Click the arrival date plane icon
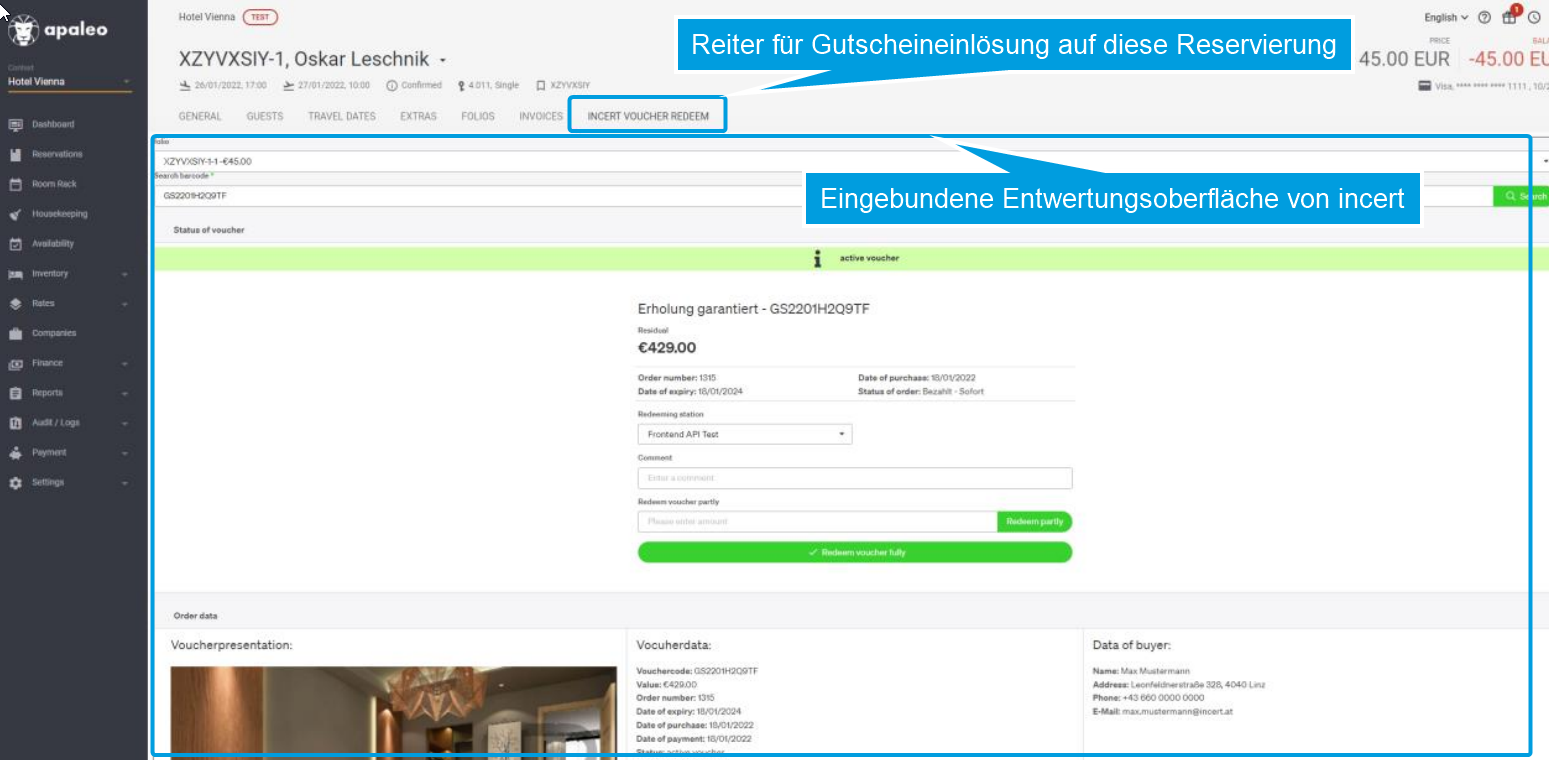 tap(185, 85)
